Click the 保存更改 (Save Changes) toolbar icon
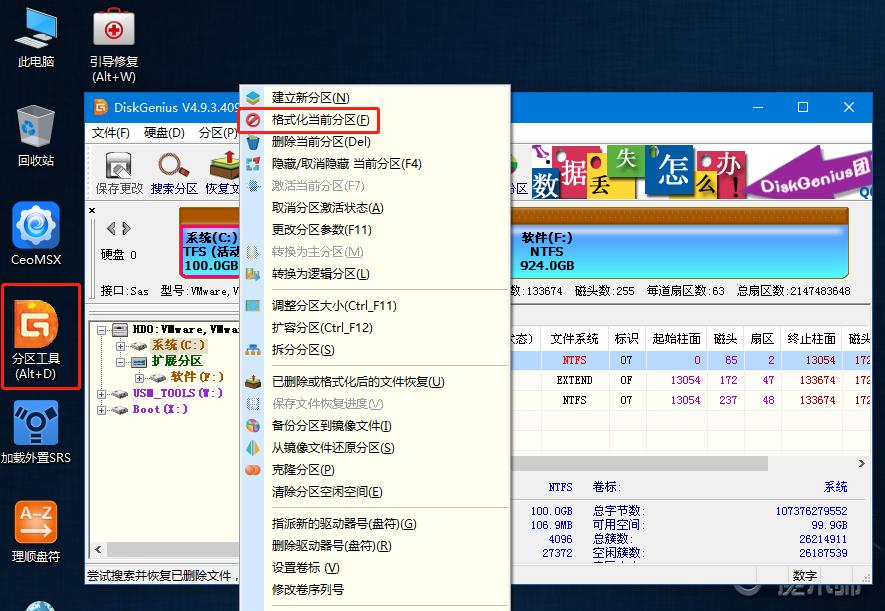Viewport: 885px width, 611px height. (x=120, y=172)
